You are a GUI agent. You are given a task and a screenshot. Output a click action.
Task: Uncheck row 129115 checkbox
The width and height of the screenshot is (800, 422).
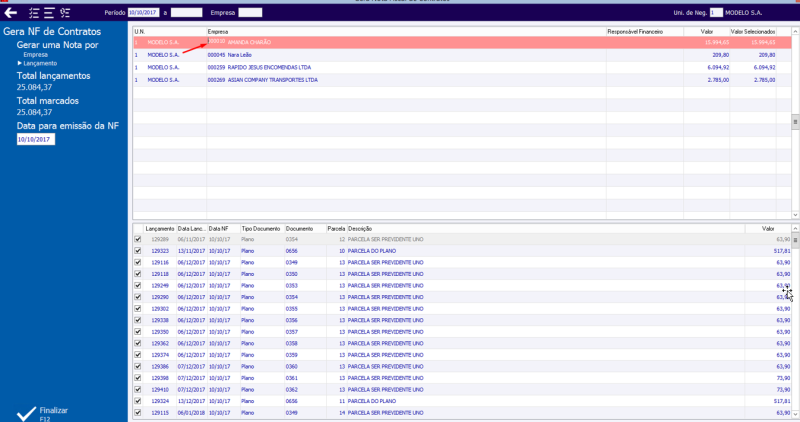pos(138,413)
